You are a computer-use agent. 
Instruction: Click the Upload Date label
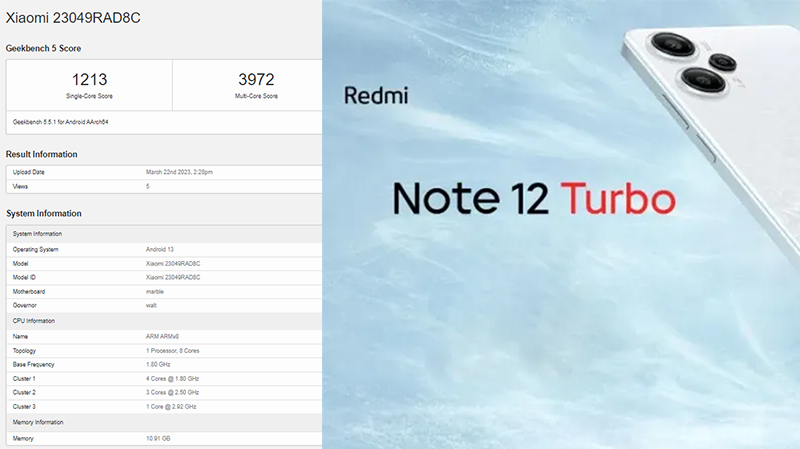click(29, 172)
